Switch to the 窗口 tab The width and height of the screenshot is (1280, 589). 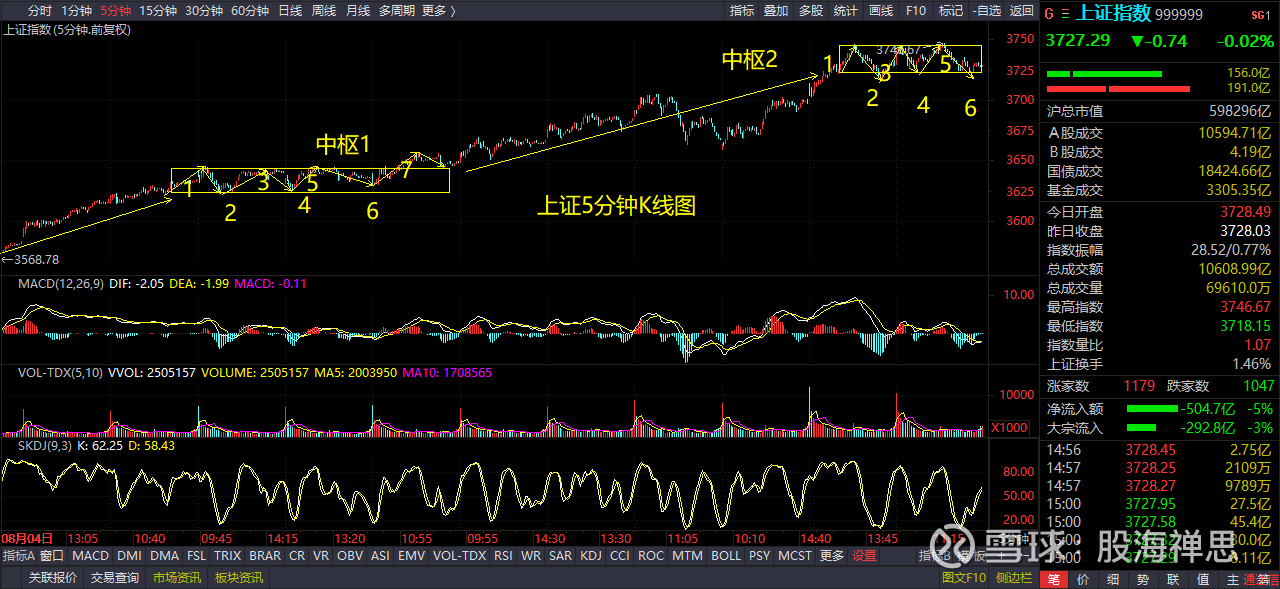point(52,556)
